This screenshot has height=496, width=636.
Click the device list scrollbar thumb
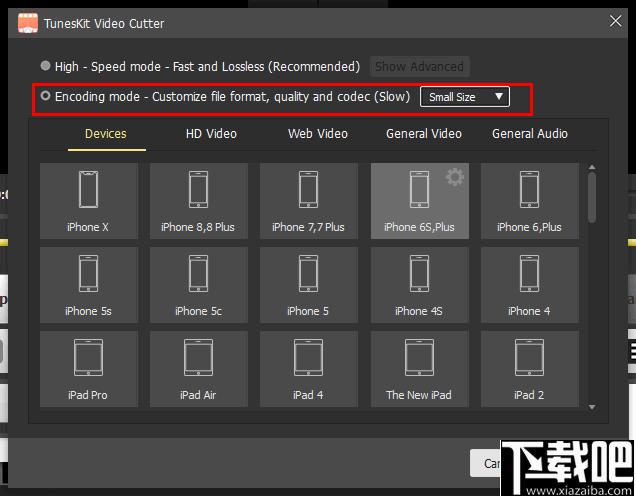[x=592, y=198]
